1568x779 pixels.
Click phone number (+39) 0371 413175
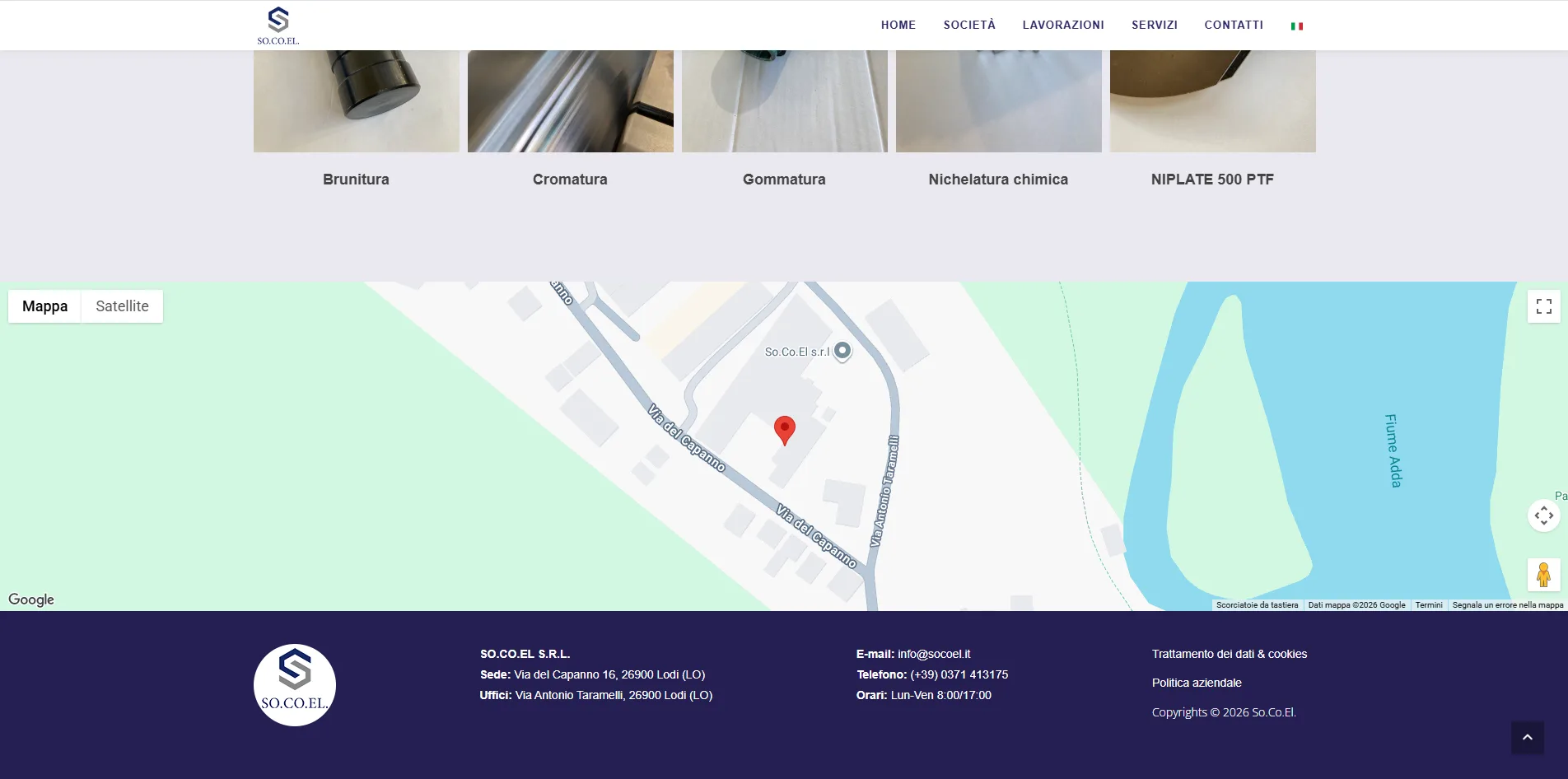click(959, 674)
